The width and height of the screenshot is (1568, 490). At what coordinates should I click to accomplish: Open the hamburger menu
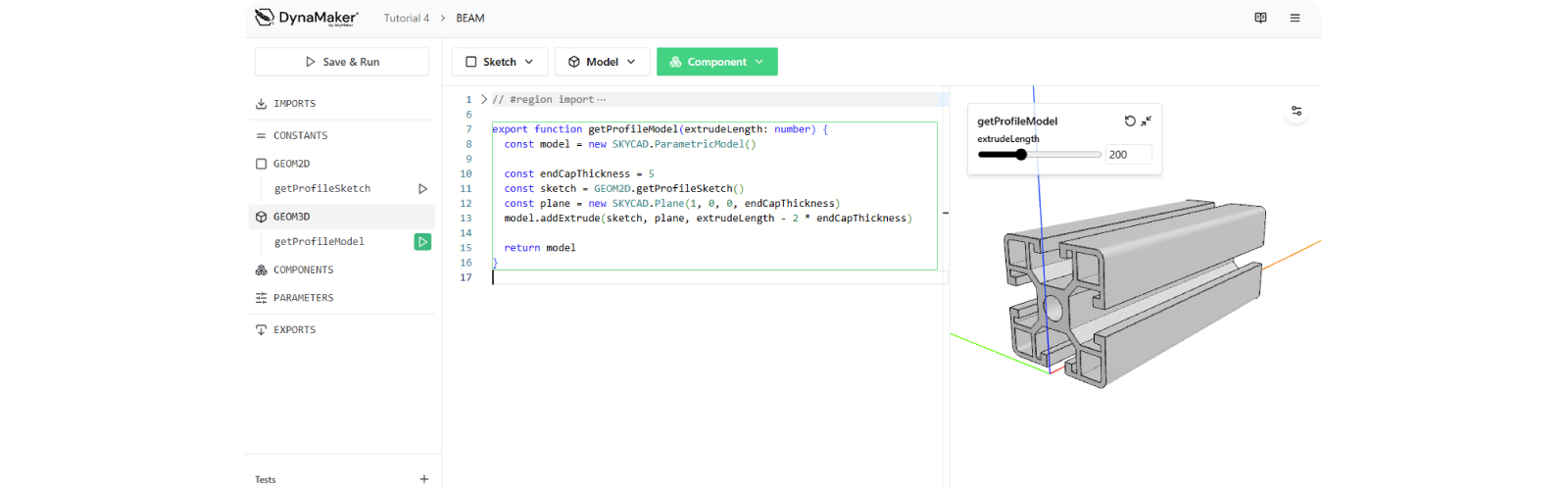tap(1295, 18)
